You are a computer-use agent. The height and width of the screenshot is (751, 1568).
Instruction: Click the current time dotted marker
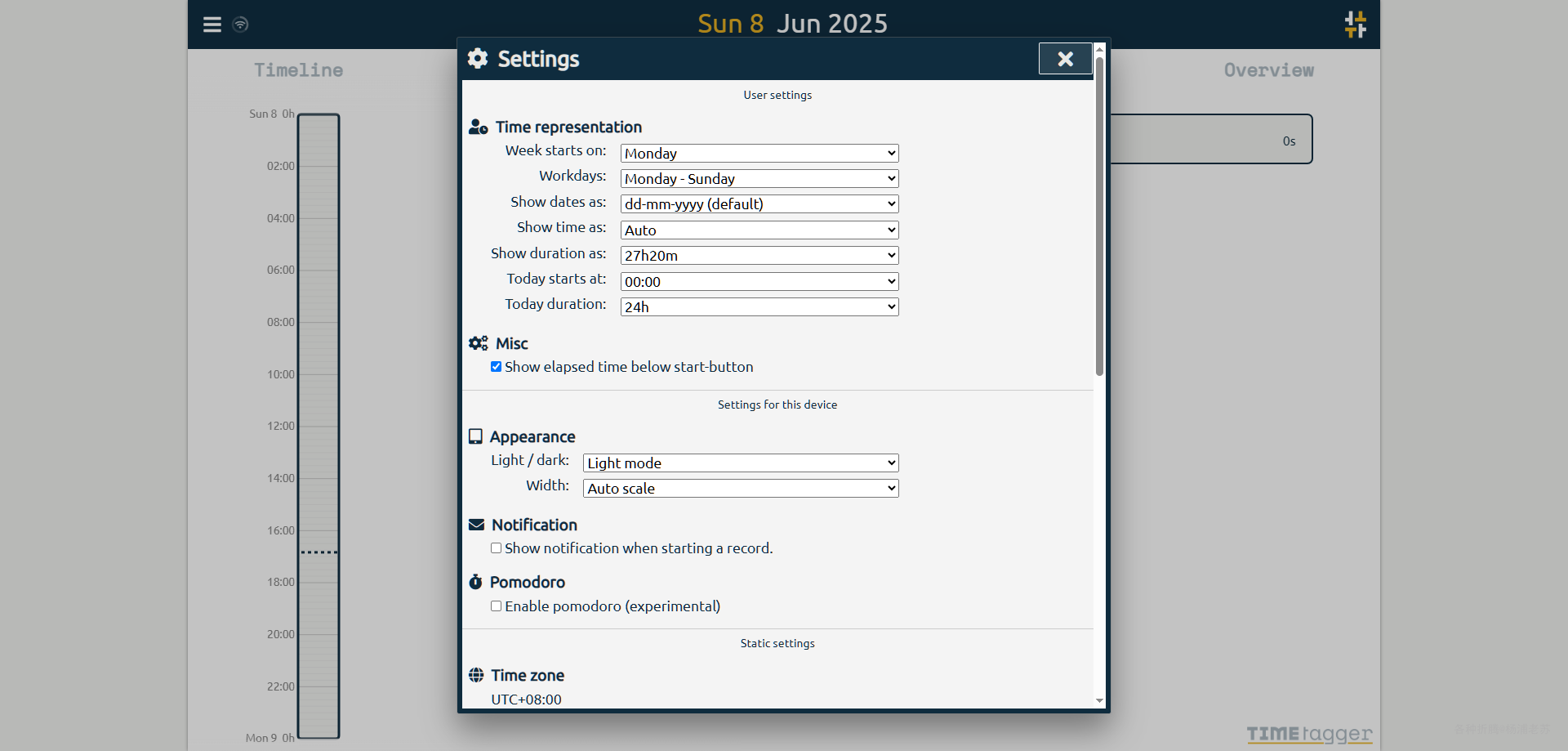point(318,552)
